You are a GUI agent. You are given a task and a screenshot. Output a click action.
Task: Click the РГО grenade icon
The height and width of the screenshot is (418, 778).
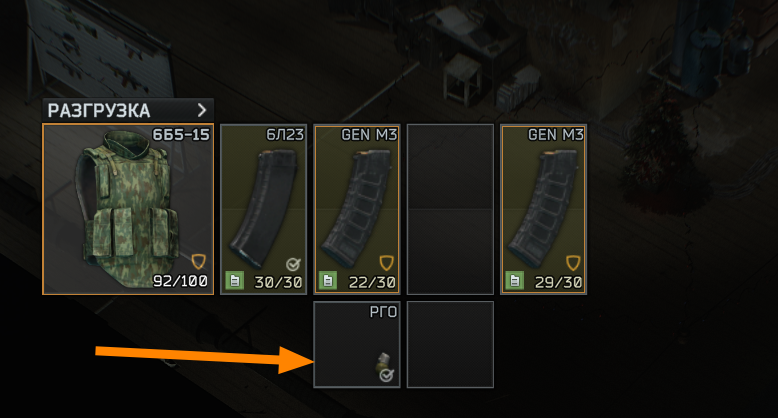[x=383, y=361]
